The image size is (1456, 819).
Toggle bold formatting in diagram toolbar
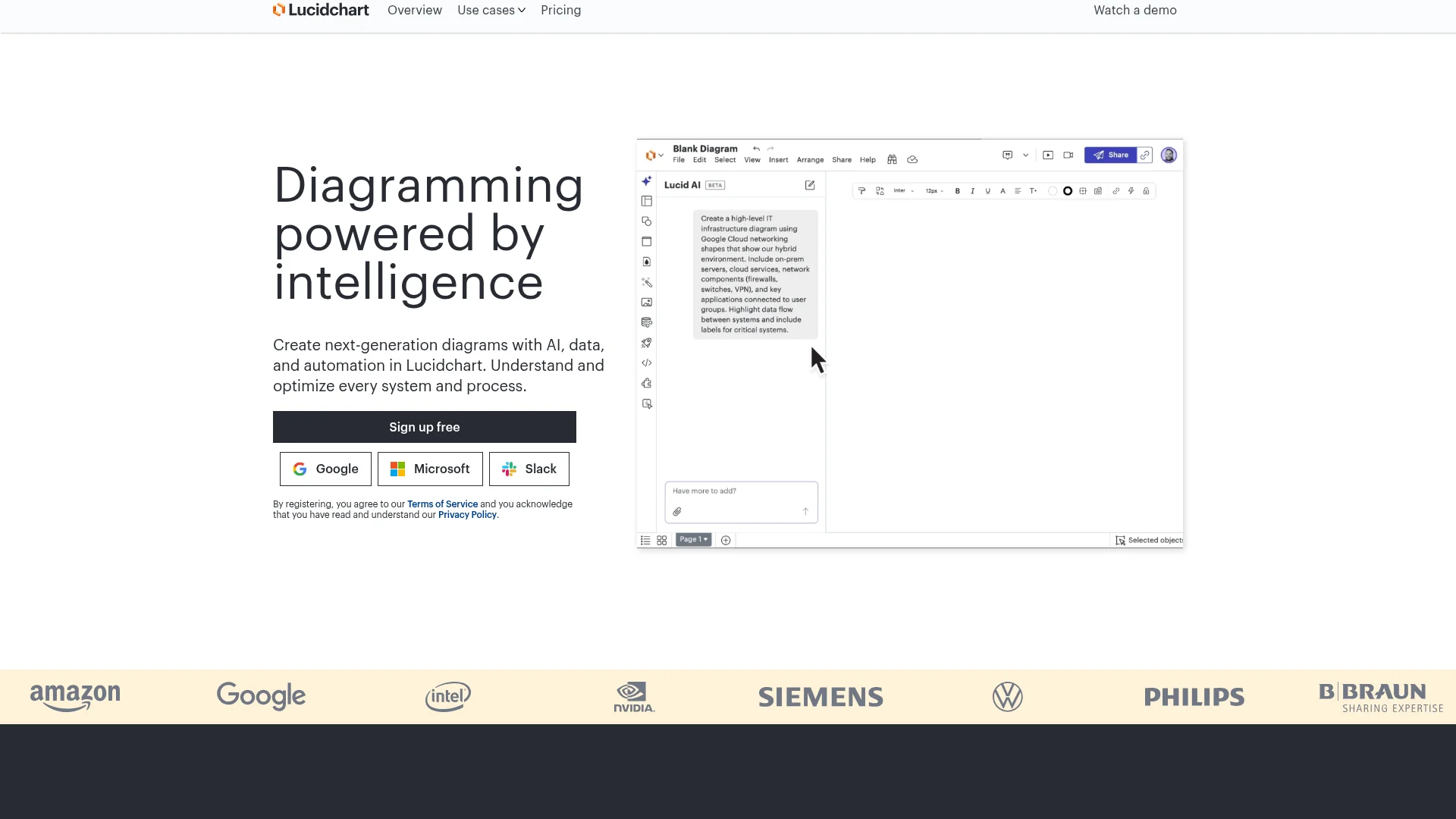coord(957,191)
